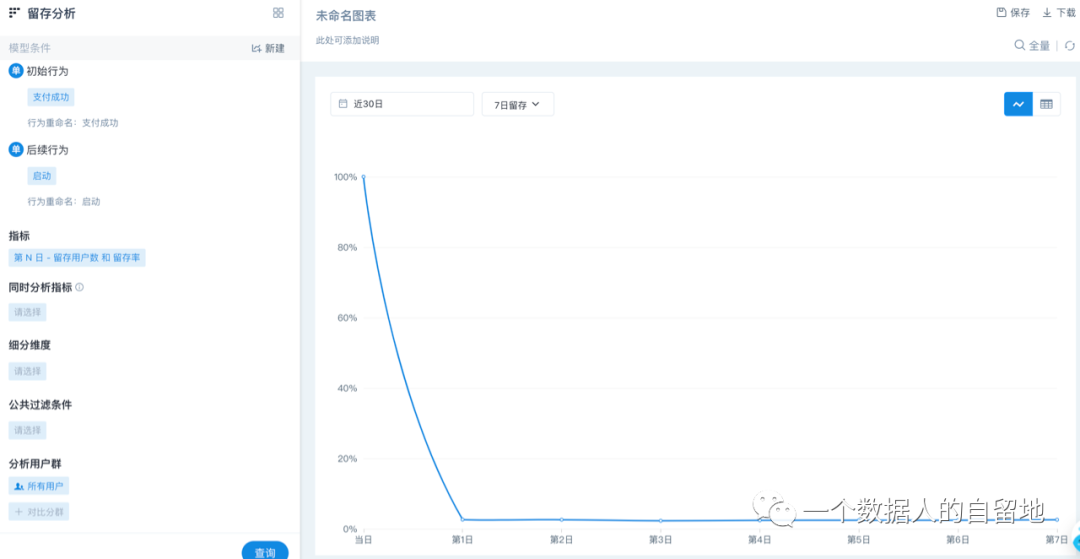Click the data point at 第3日

661,520
